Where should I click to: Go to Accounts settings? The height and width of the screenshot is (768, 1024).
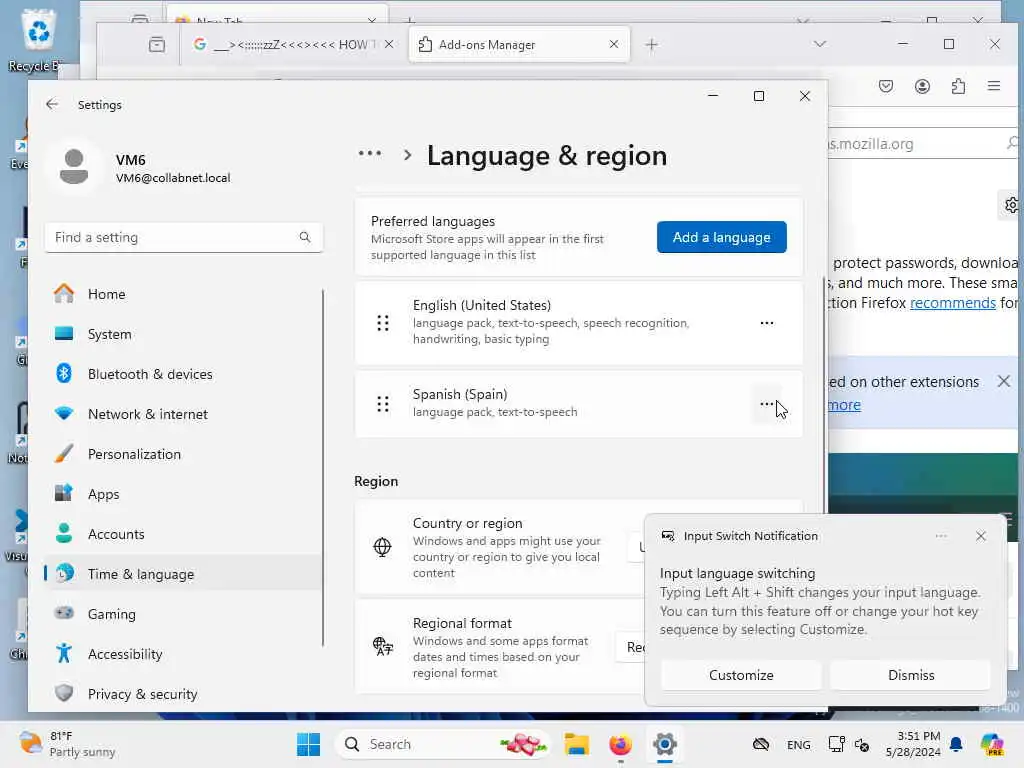(x=183, y=534)
